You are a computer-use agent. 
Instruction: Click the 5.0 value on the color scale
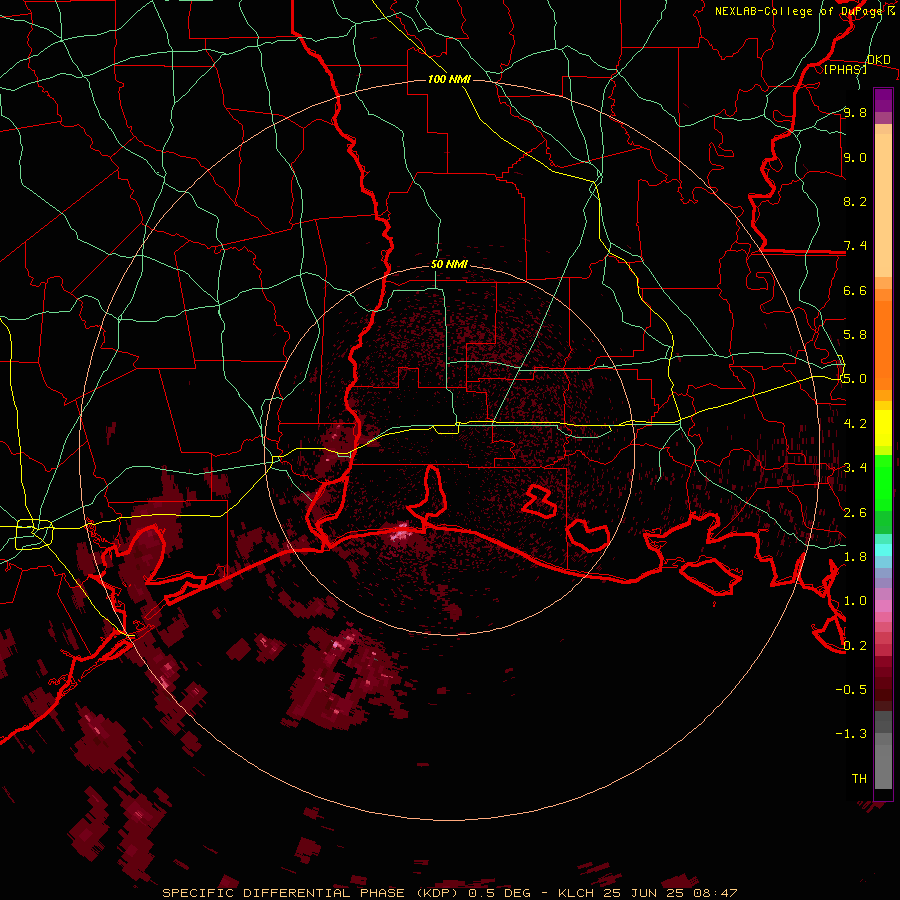855,379
